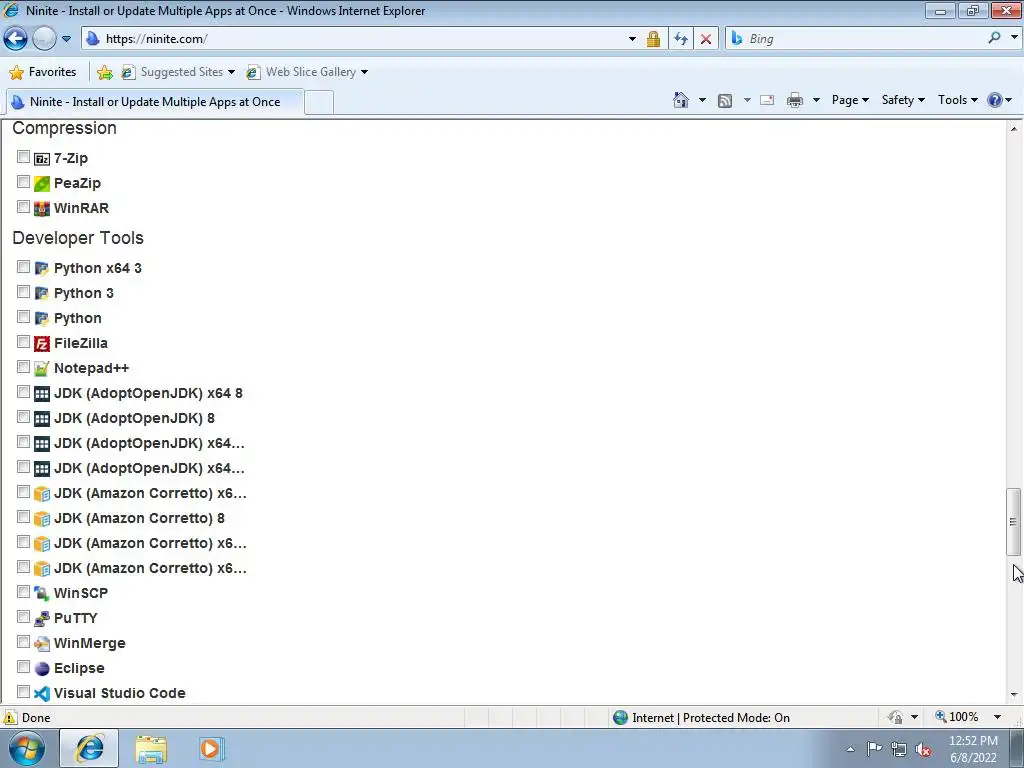Tick the Python 3 checkbox
Screen dimensions: 1024x768
(24, 292)
